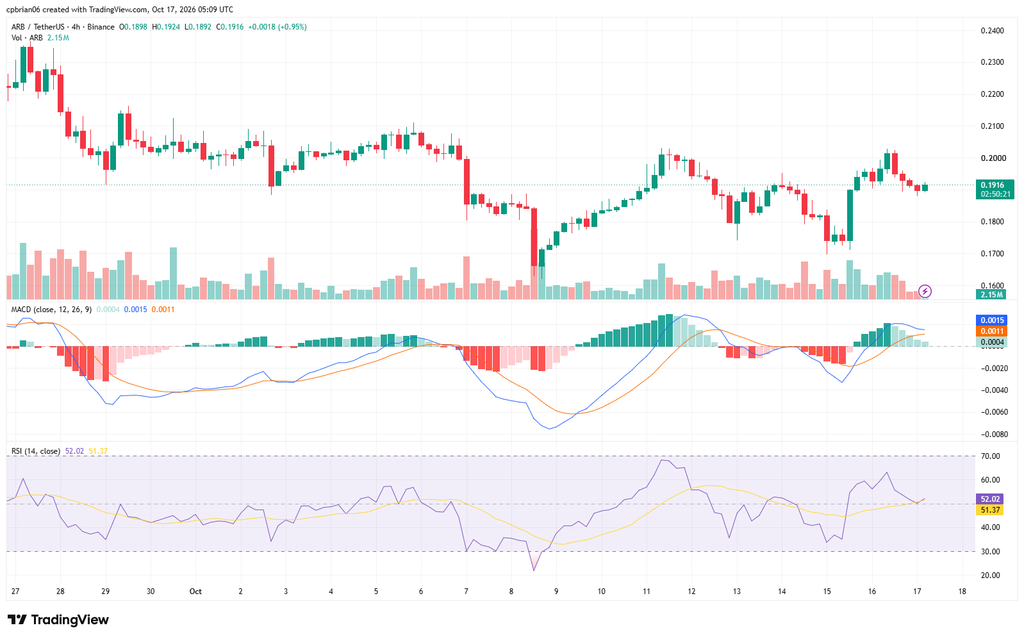Screen dimensions: 1024x639
Task: Click the purple 52.02 value in RSI legend
Action: [74, 451]
